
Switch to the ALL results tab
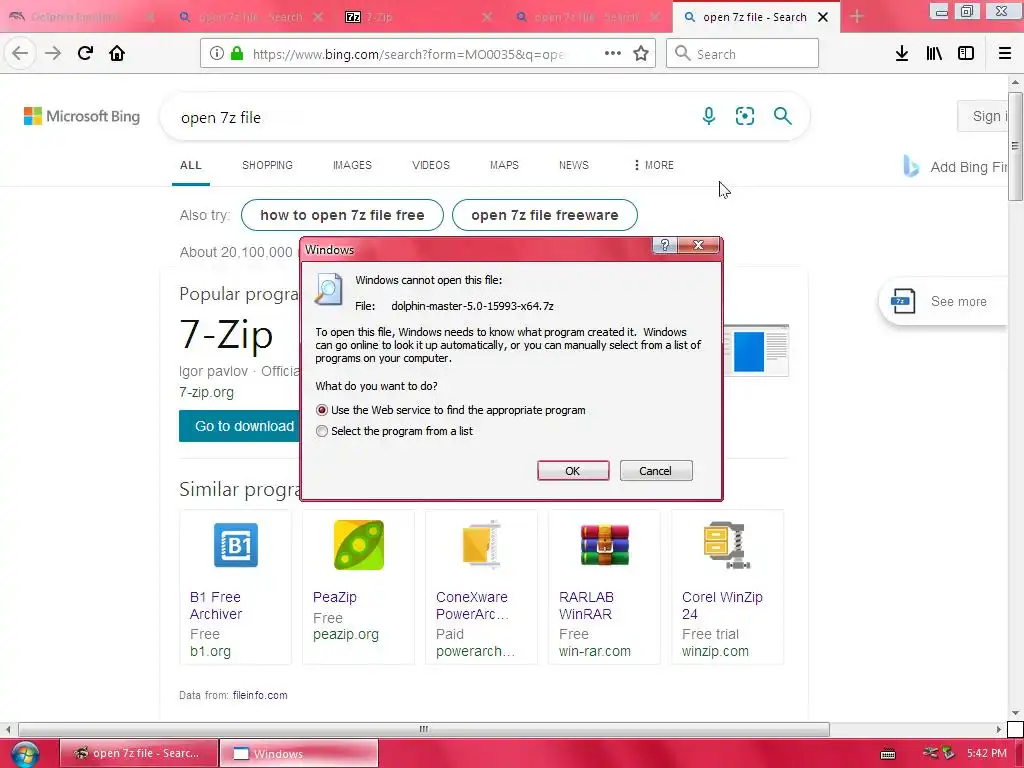click(191, 165)
